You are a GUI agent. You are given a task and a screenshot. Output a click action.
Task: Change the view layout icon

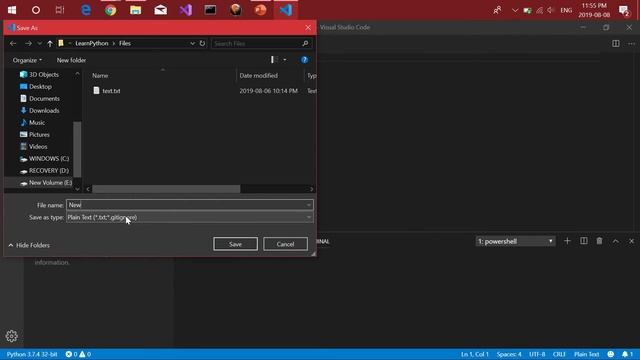click(274, 60)
